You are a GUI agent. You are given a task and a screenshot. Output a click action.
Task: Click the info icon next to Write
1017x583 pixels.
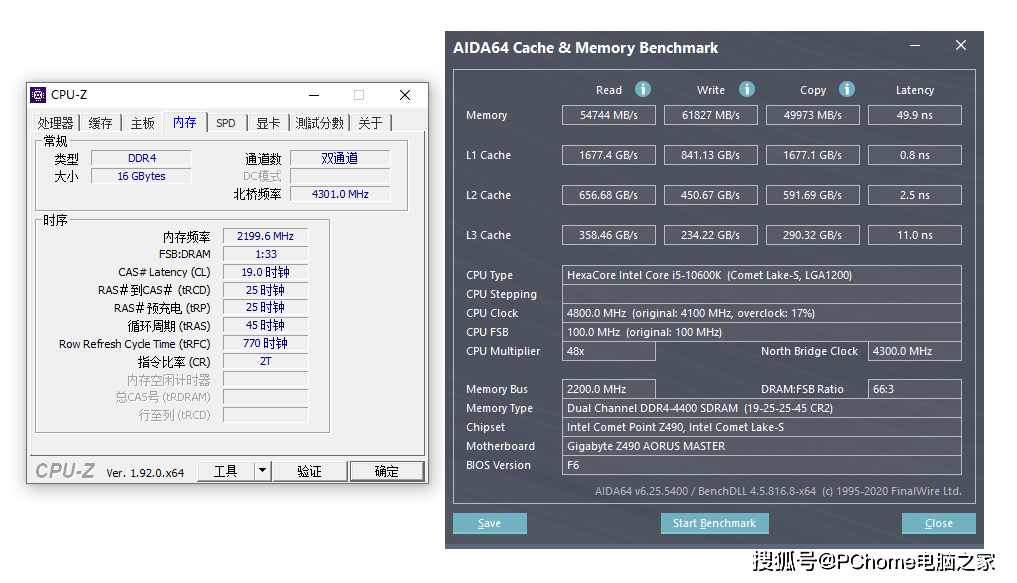747,89
